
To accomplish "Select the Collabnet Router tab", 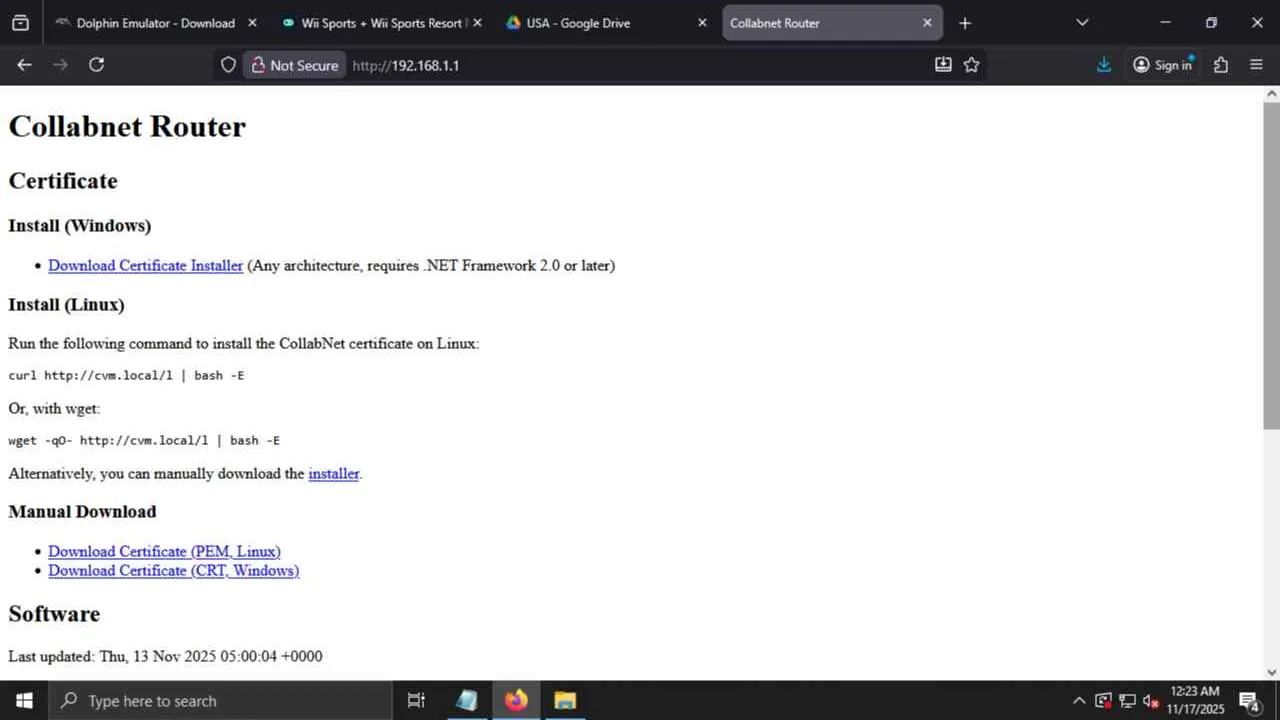I will (832, 23).
